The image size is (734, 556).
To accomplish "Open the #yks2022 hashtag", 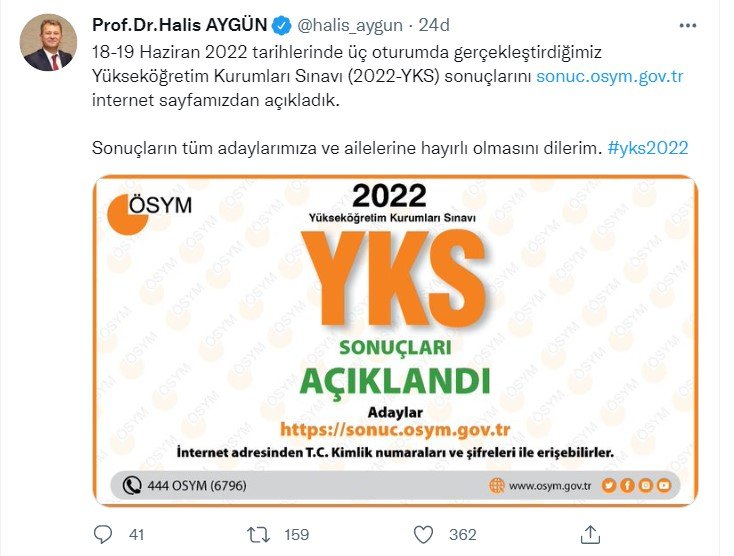I will coord(648,148).
